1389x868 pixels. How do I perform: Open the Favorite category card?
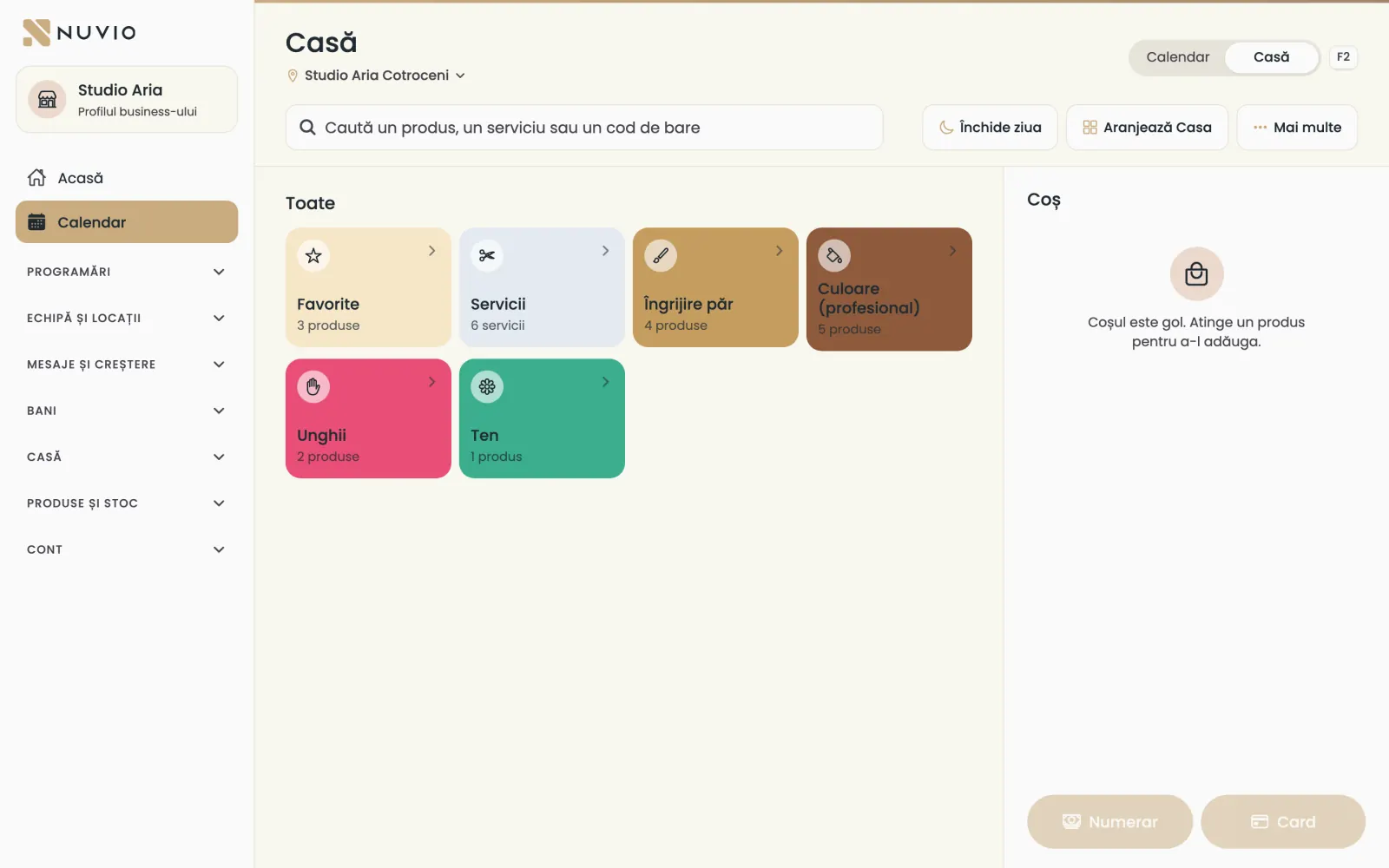coord(368,287)
